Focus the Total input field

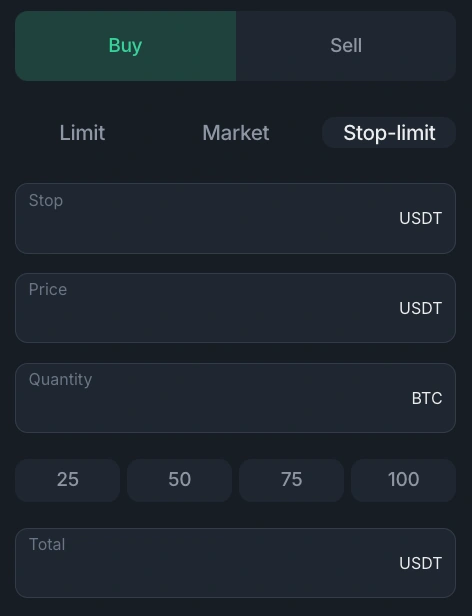pos(235,563)
